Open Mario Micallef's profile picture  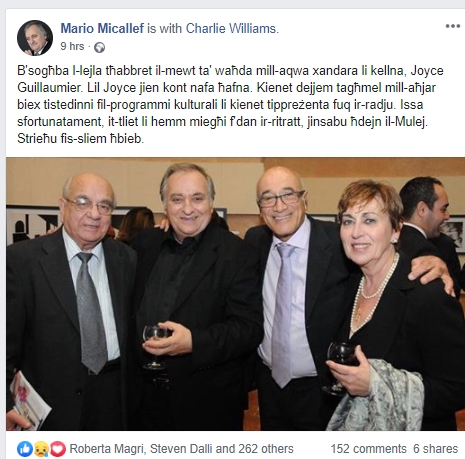(35, 38)
